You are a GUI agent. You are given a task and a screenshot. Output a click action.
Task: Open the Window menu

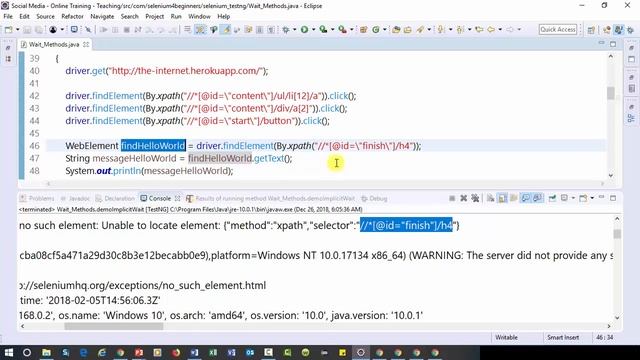[x=199, y=16]
